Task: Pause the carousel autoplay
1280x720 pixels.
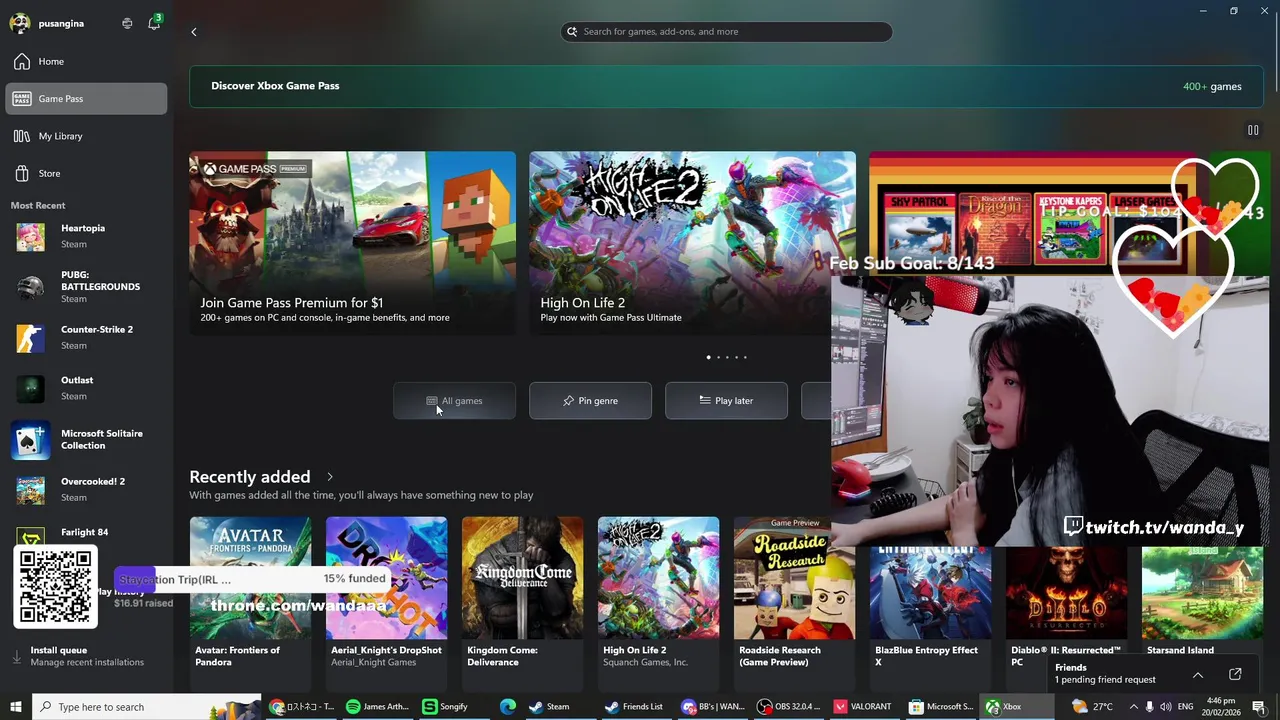Action: [x=1253, y=130]
